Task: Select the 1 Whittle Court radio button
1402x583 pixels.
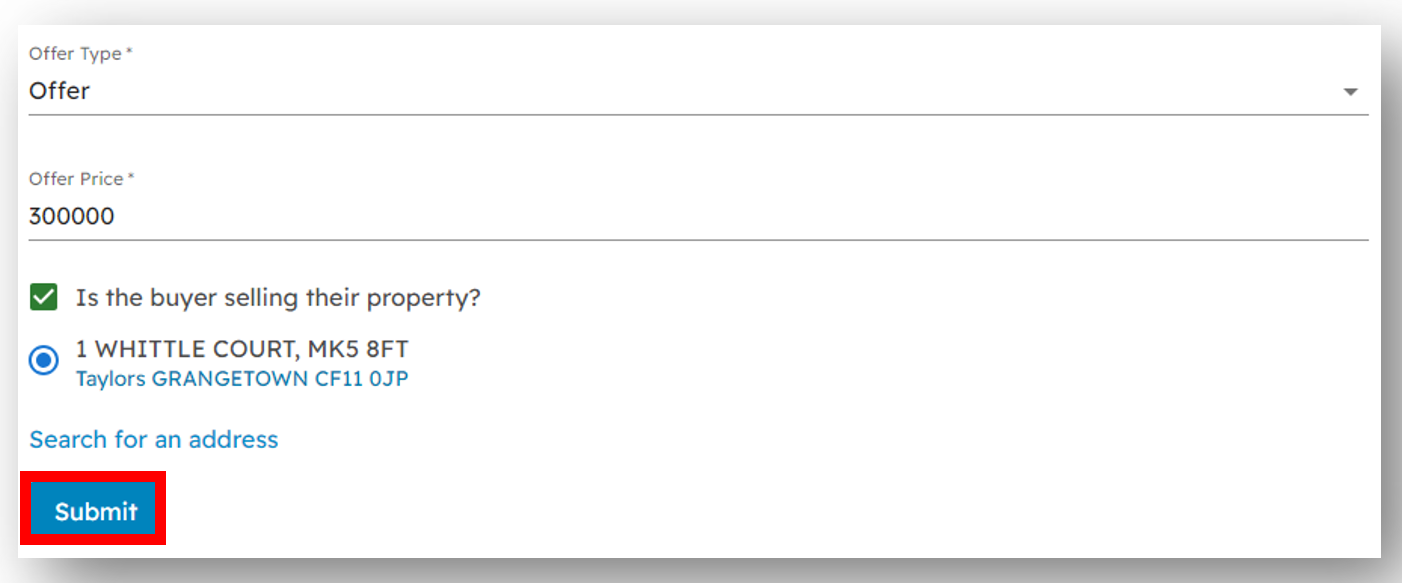Action: [x=44, y=361]
